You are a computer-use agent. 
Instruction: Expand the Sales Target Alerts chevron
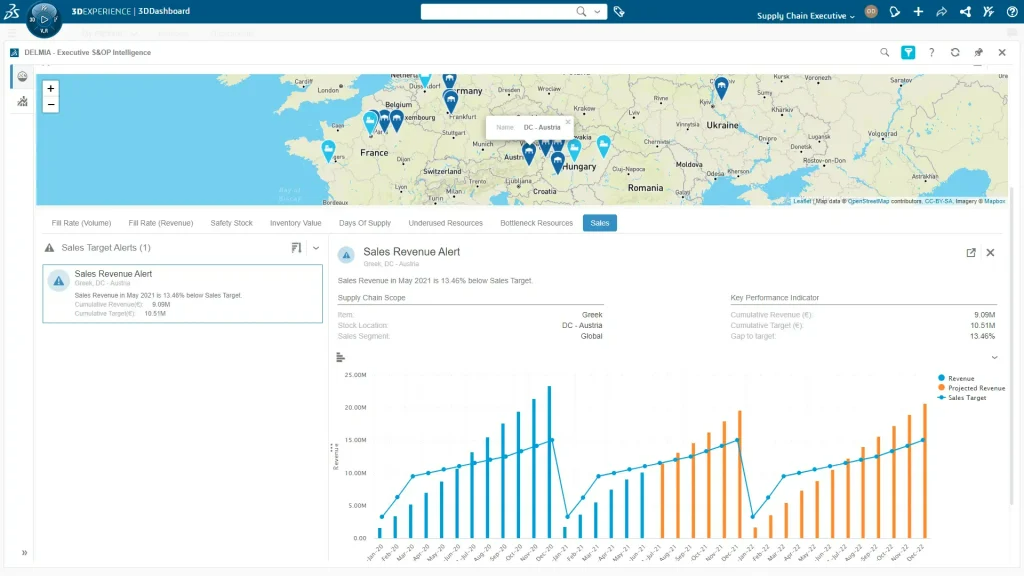[x=316, y=247]
